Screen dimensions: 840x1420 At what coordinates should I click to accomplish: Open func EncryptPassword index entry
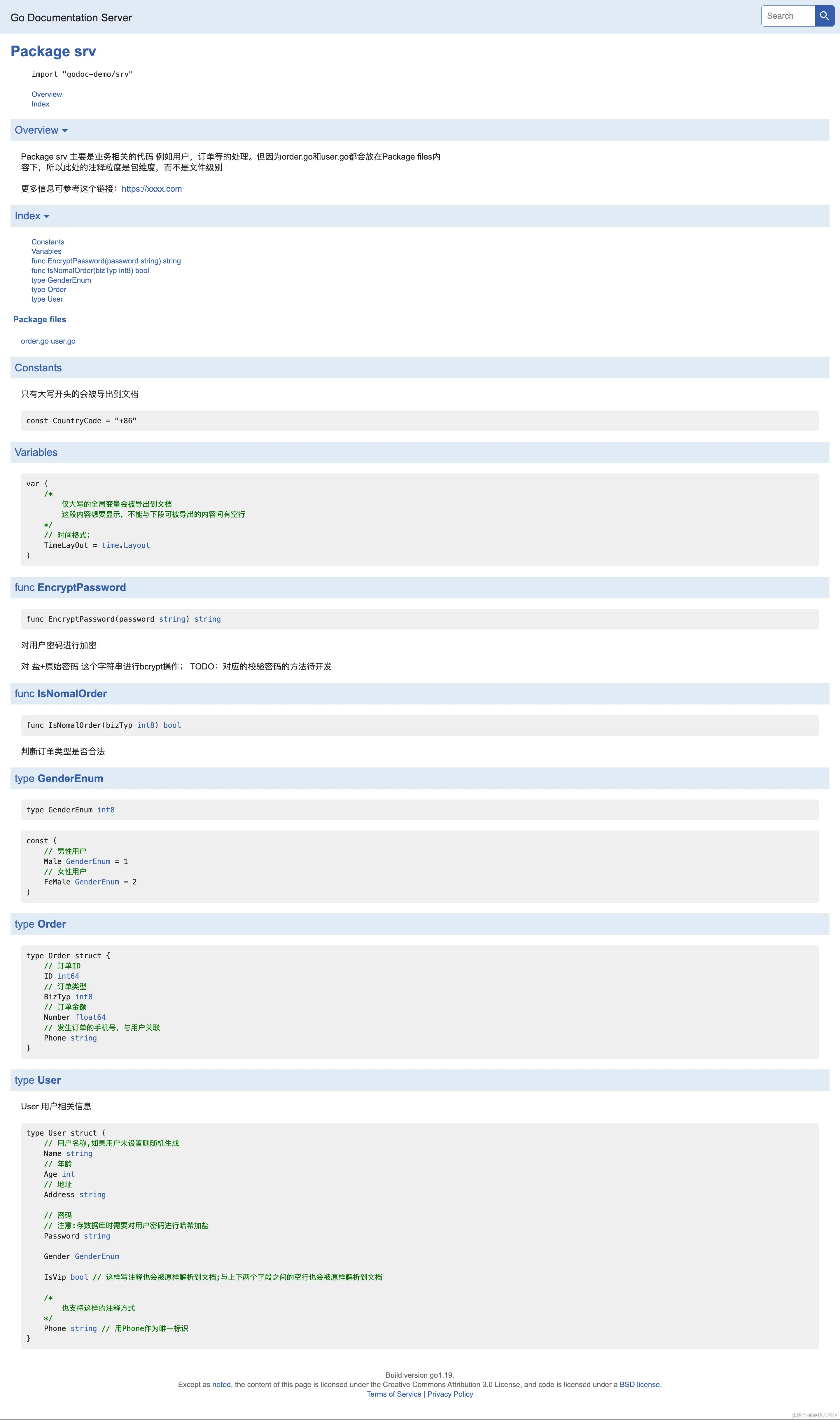click(106, 261)
